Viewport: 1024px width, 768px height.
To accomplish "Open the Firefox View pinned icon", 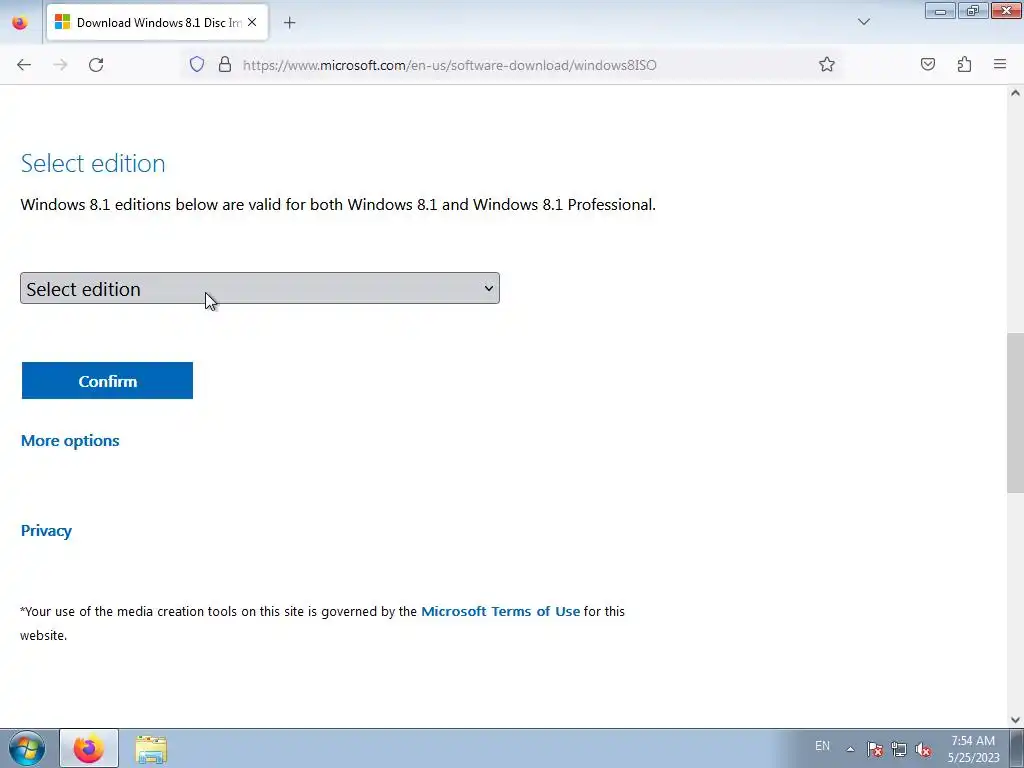I will tap(20, 22).
